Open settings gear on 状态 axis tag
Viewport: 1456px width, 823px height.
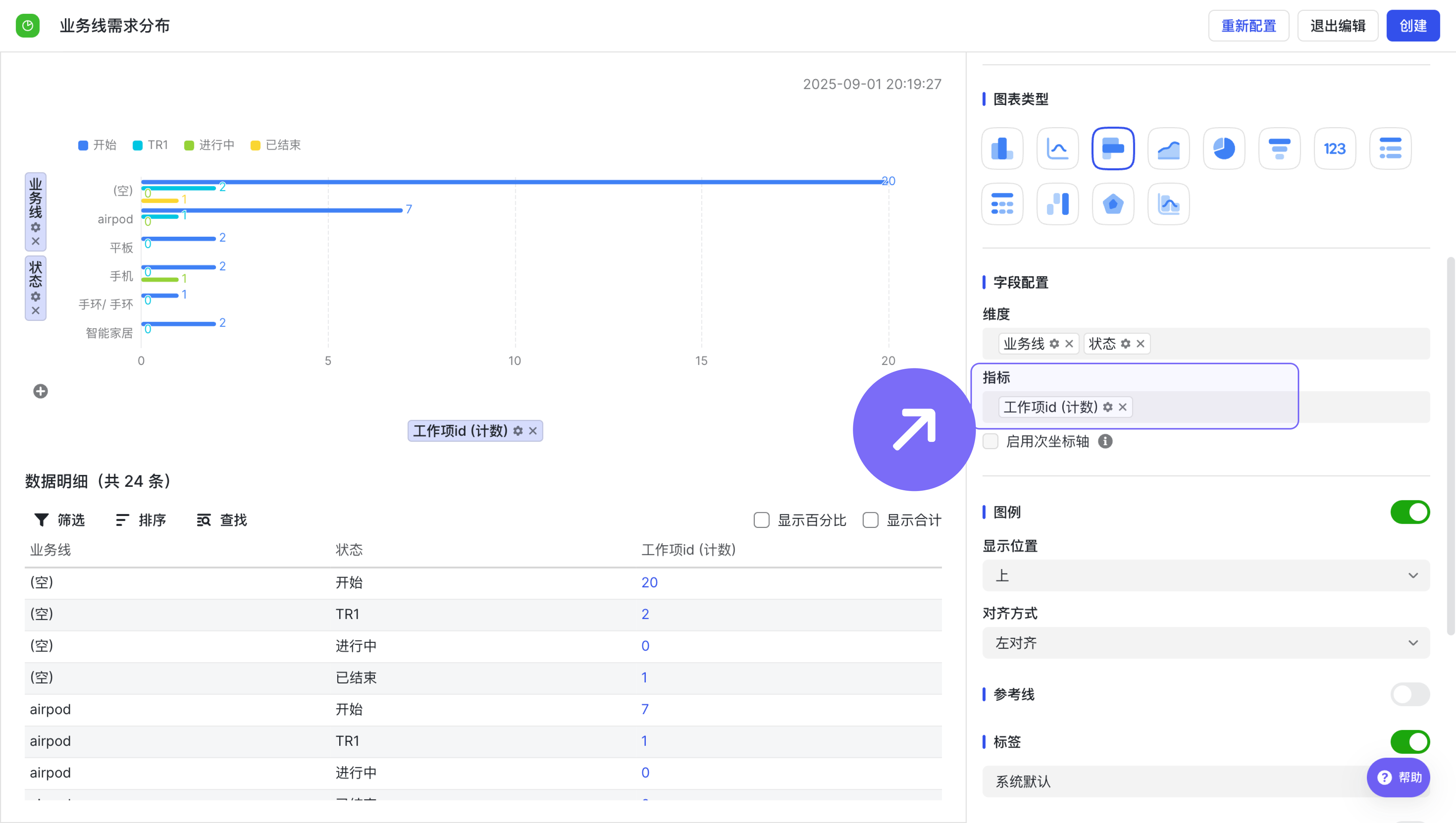36,297
